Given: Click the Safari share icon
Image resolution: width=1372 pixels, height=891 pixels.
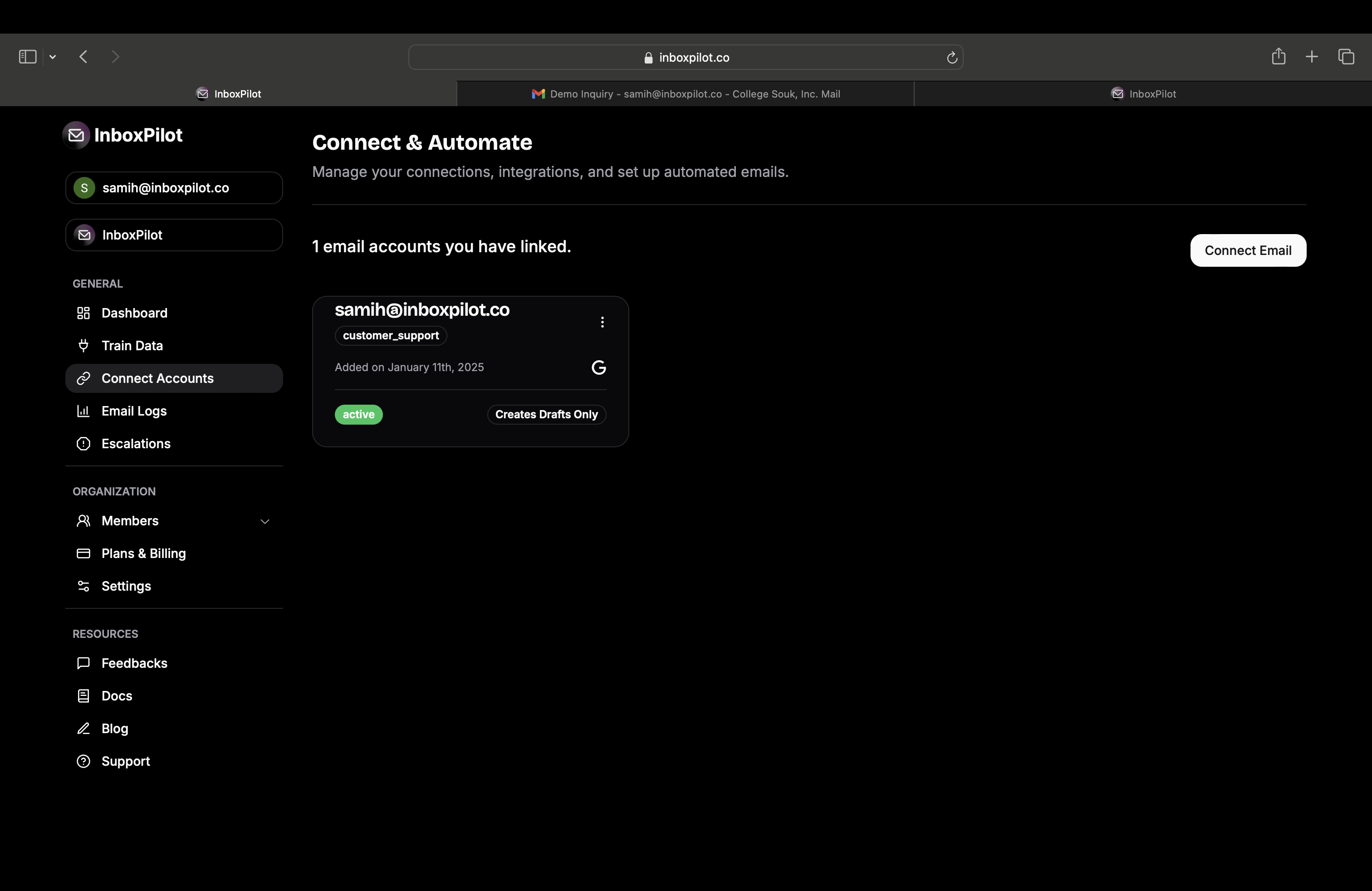Looking at the screenshot, I should click(1278, 56).
